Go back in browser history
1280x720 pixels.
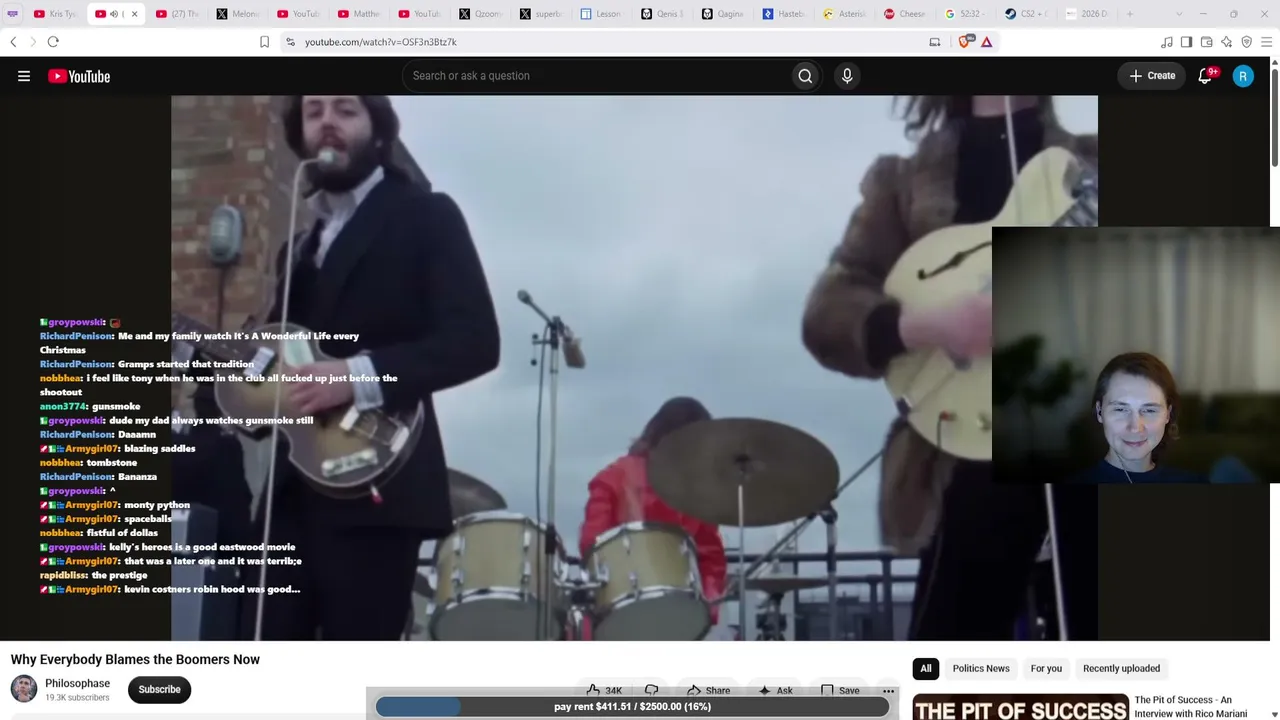(13, 42)
